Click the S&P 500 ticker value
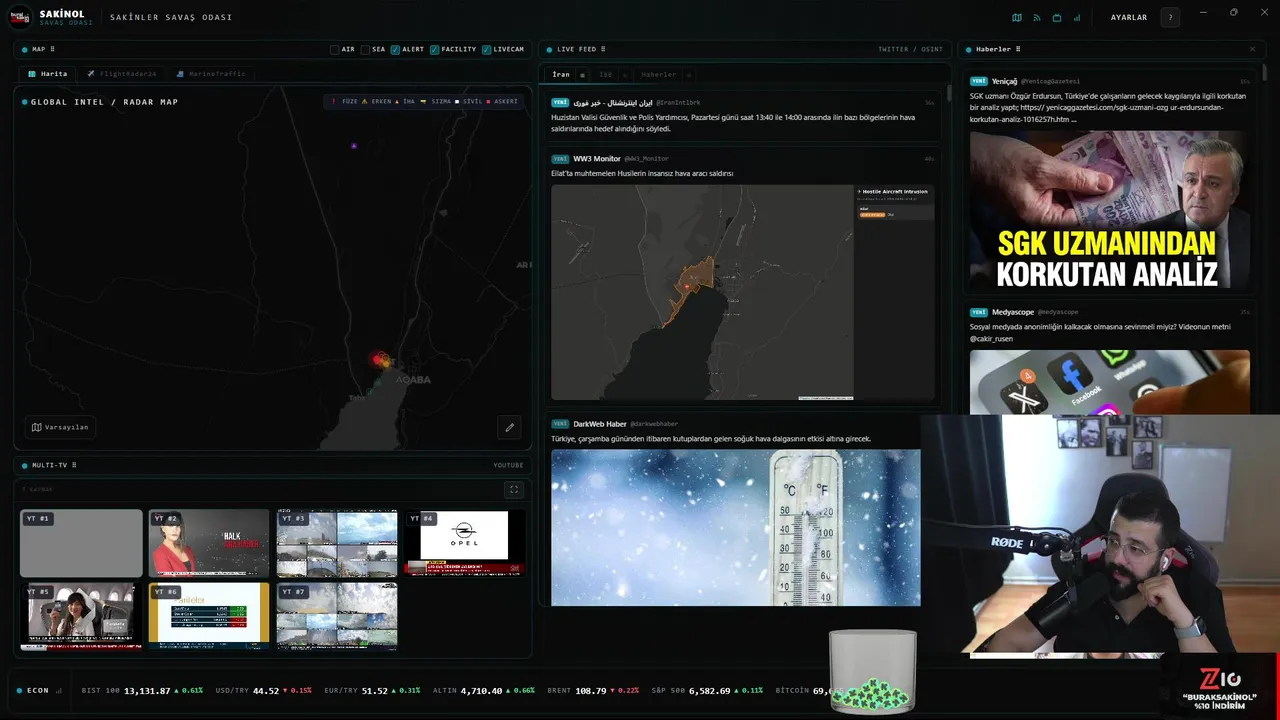1280x720 pixels. [x=709, y=690]
